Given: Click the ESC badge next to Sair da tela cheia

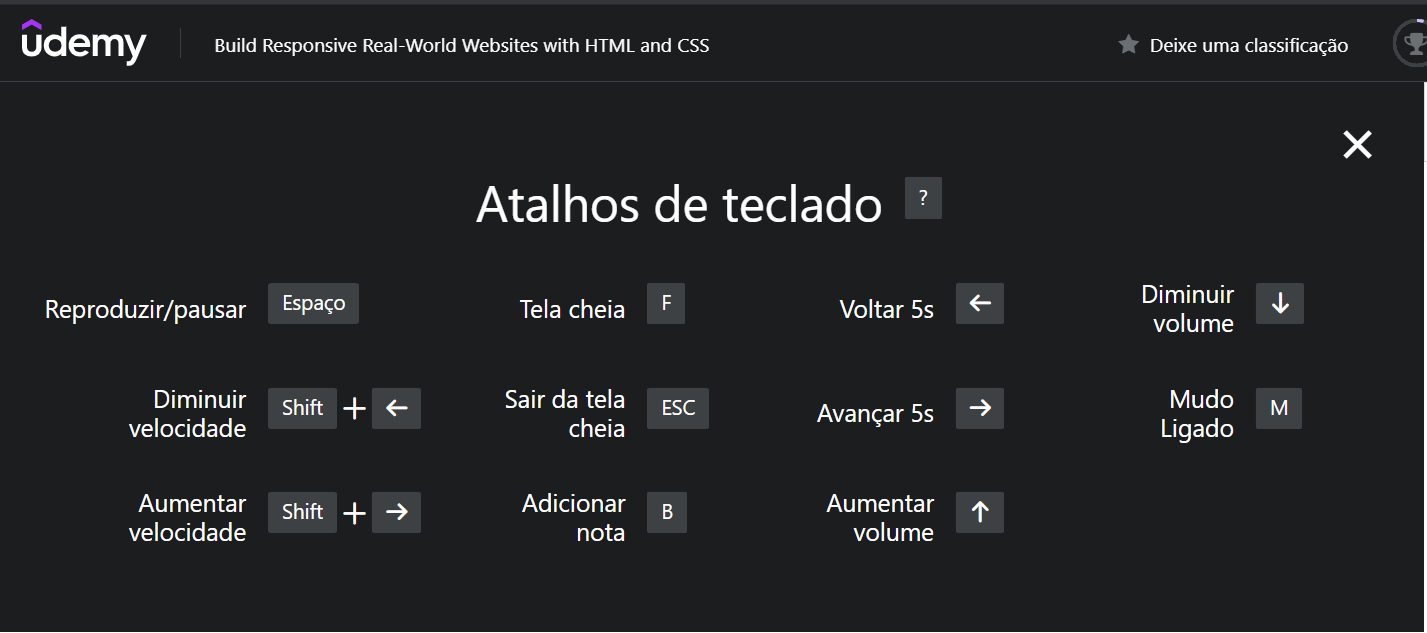Looking at the screenshot, I should click(x=677, y=408).
